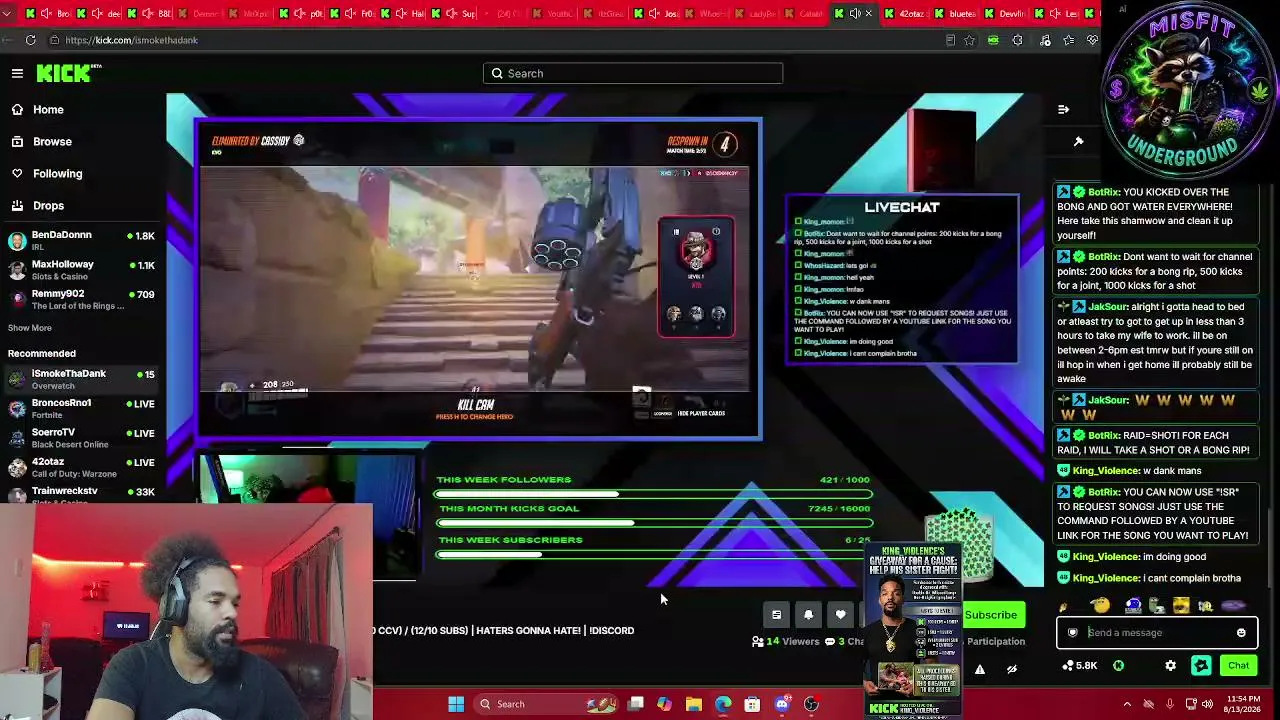Switch to the Catalst browser tab

coord(806,14)
